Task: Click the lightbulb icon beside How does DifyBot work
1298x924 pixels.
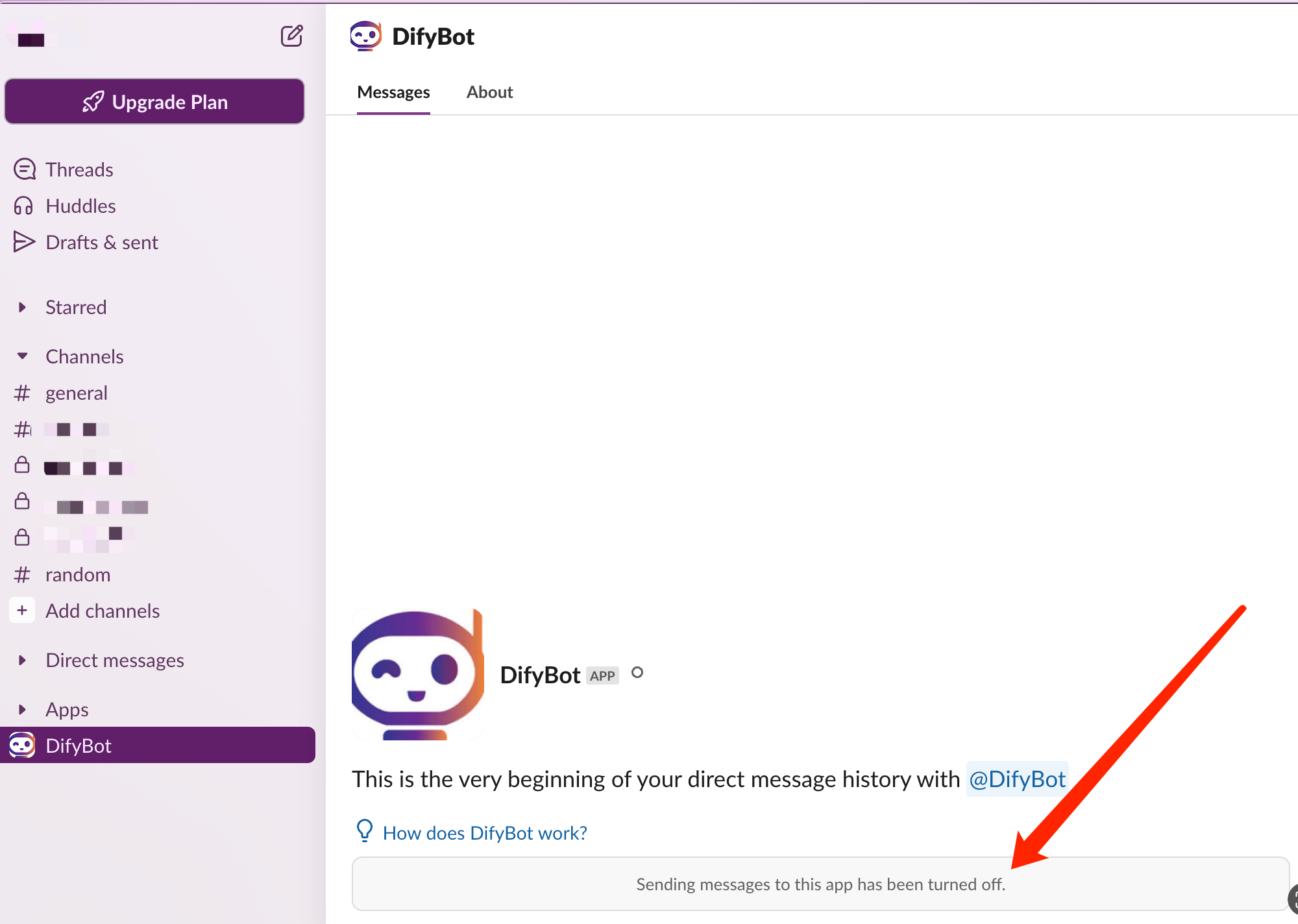Action: point(365,831)
